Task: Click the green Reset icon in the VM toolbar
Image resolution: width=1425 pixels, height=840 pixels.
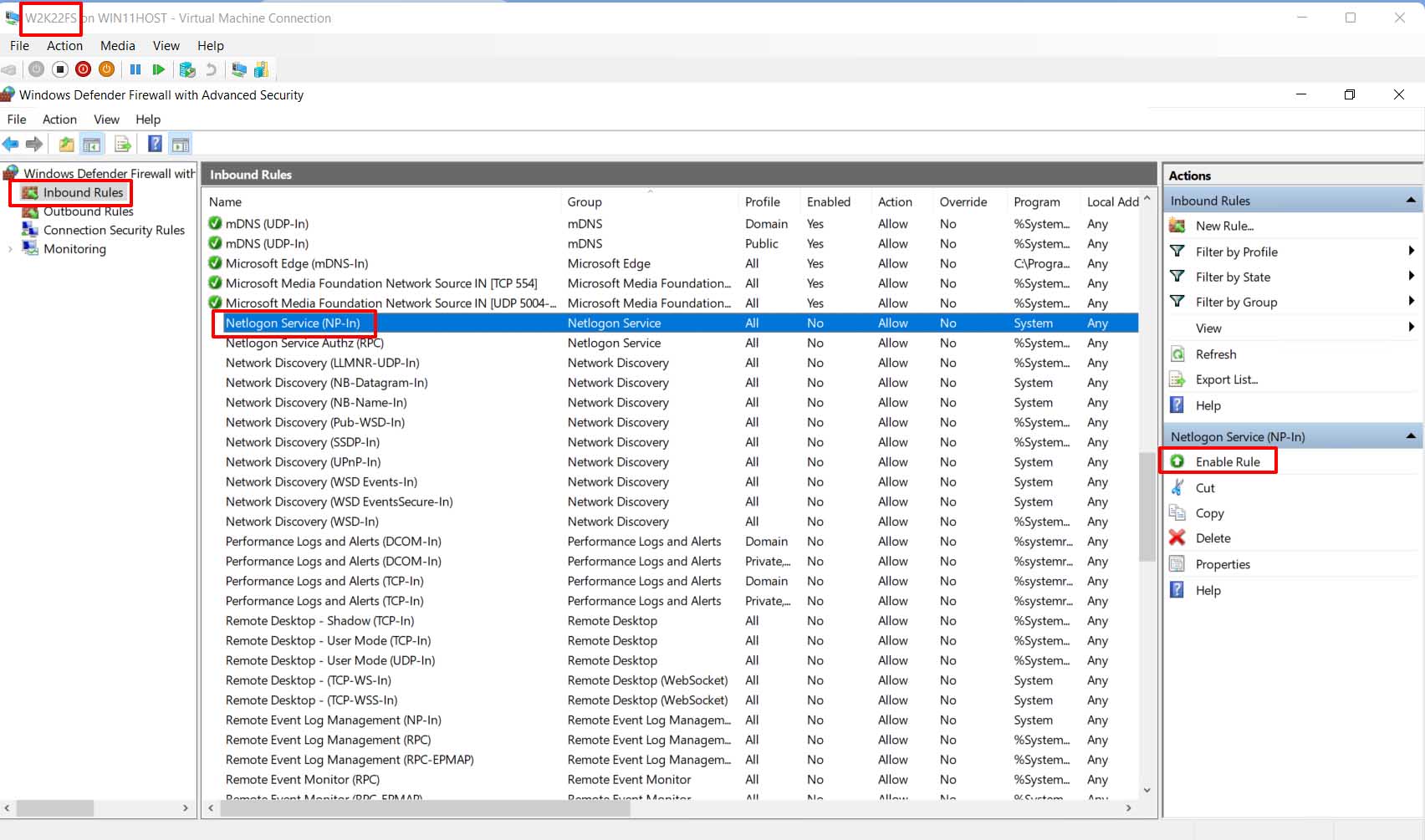Action: (158, 69)
